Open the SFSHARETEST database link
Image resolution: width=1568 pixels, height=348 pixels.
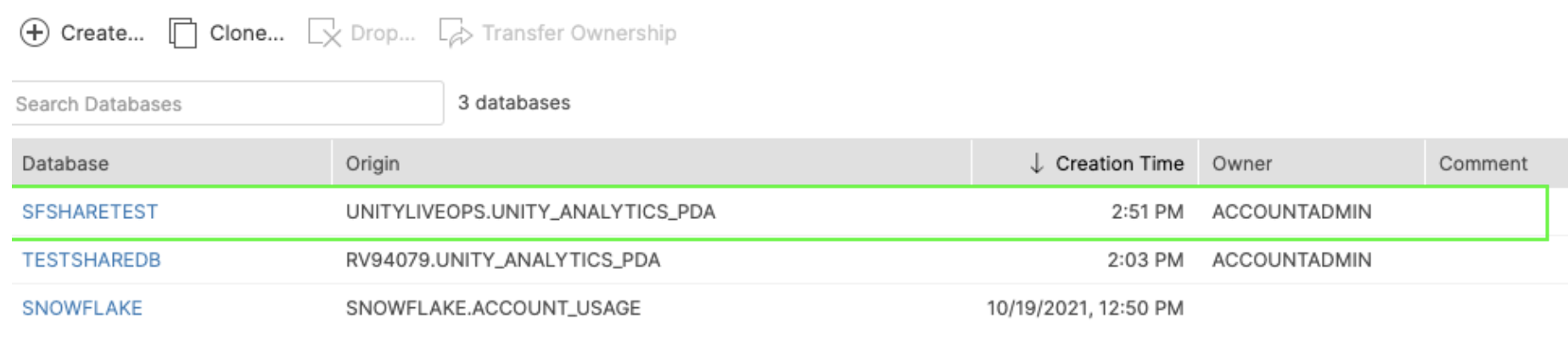click(90, 211)
